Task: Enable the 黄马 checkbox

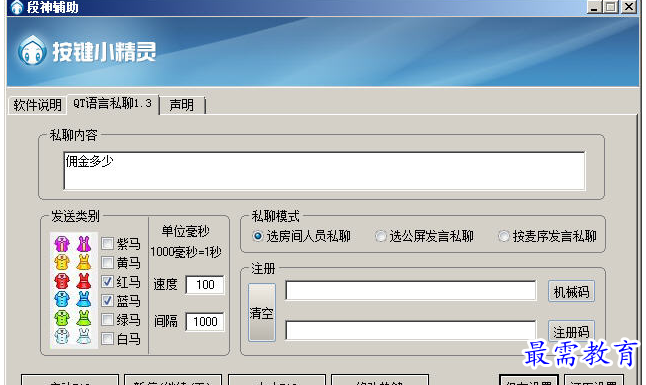Action: tap(107, 262)
